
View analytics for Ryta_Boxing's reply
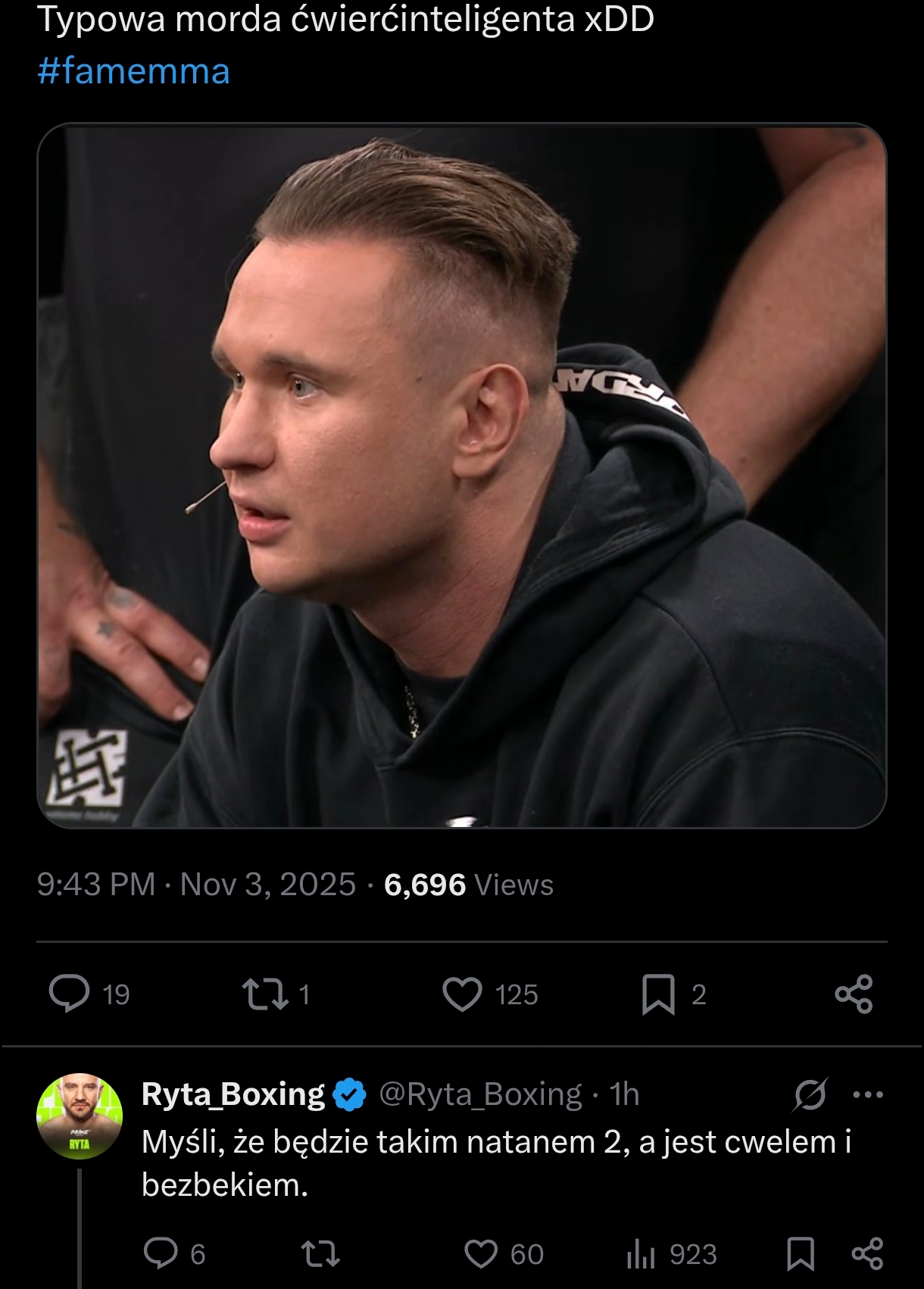coord(641,1253)
